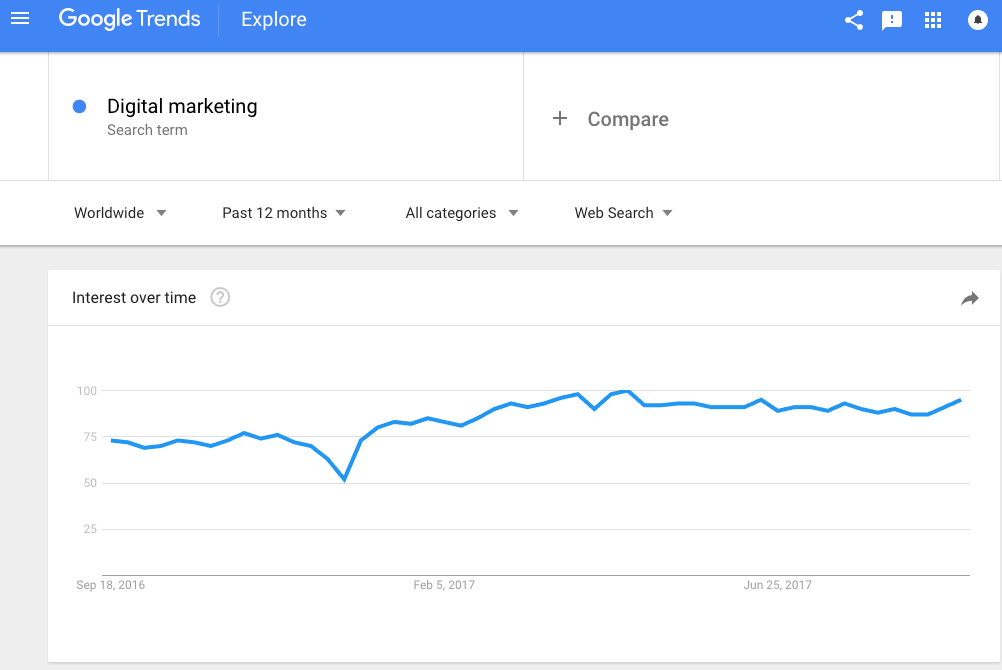Expand the All categories dropdown
This screenshot has width=1002, height=670.
(x=461, y=213)
